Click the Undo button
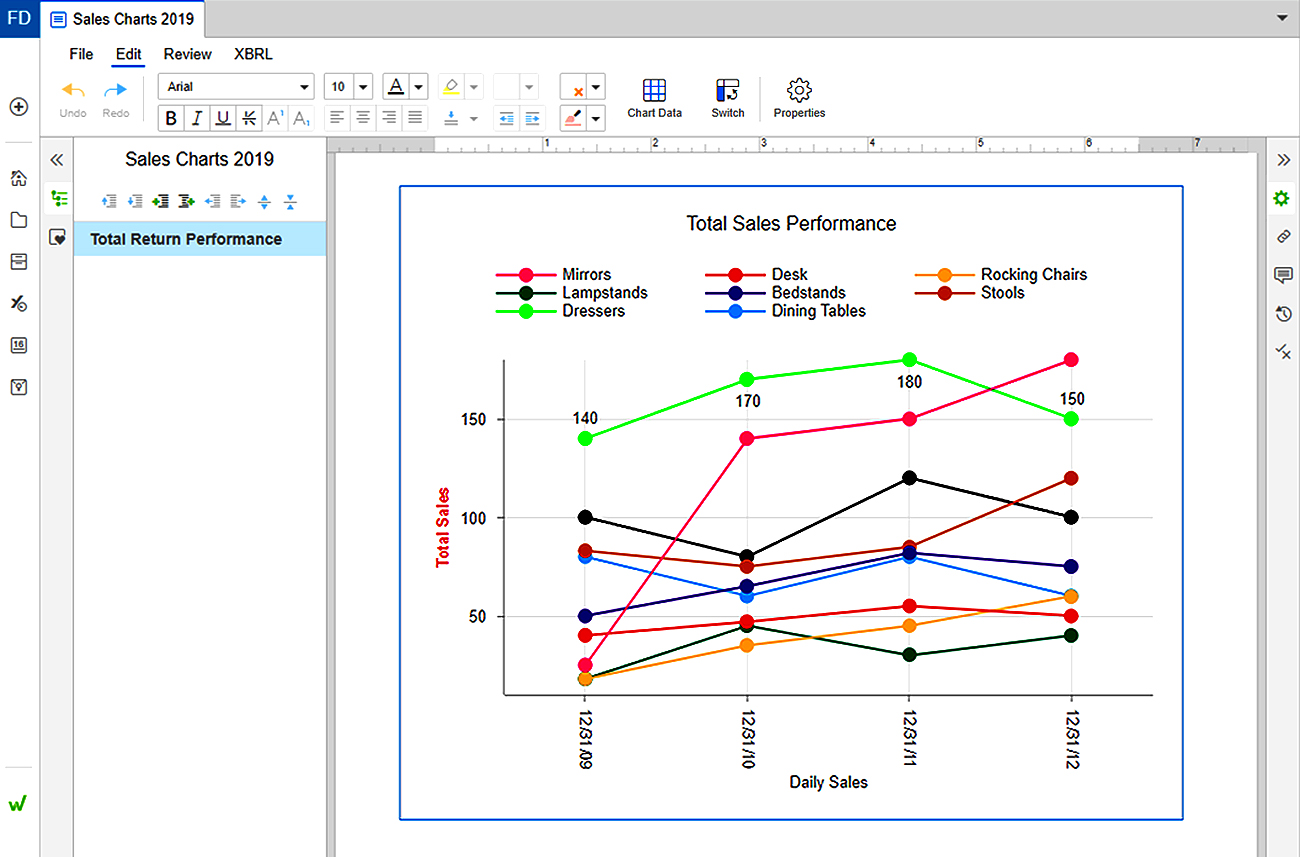The image size is (1300, 857). pyautogui.click(x=73, y=99)
